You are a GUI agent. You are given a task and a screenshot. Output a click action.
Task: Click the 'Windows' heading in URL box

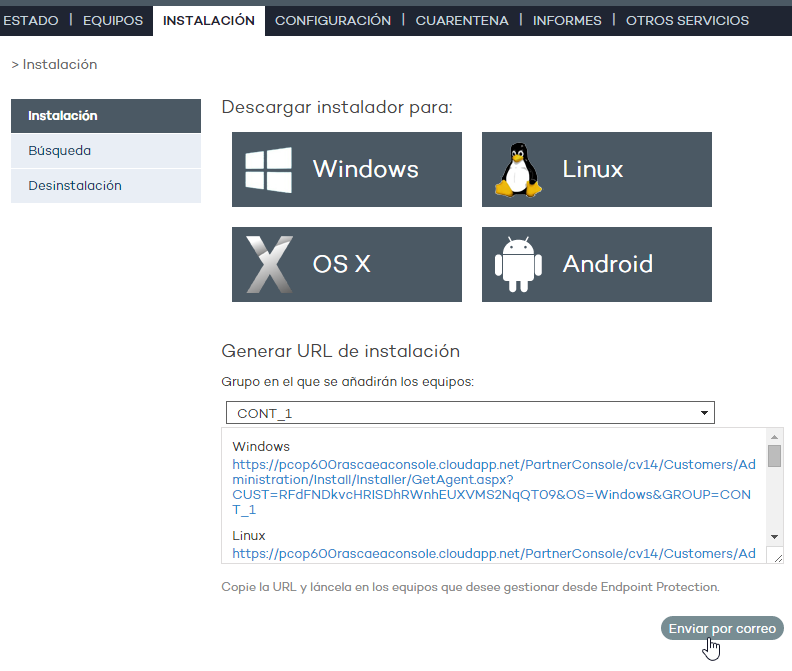click(x=261, y=447)
